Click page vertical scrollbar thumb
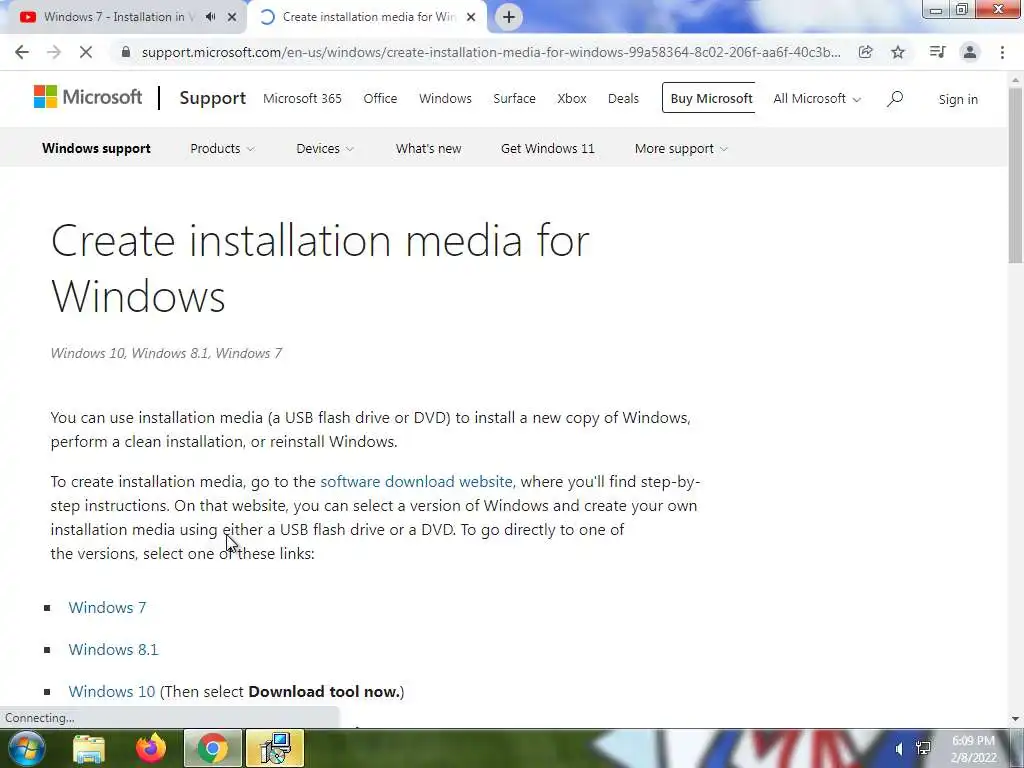 1016,175
